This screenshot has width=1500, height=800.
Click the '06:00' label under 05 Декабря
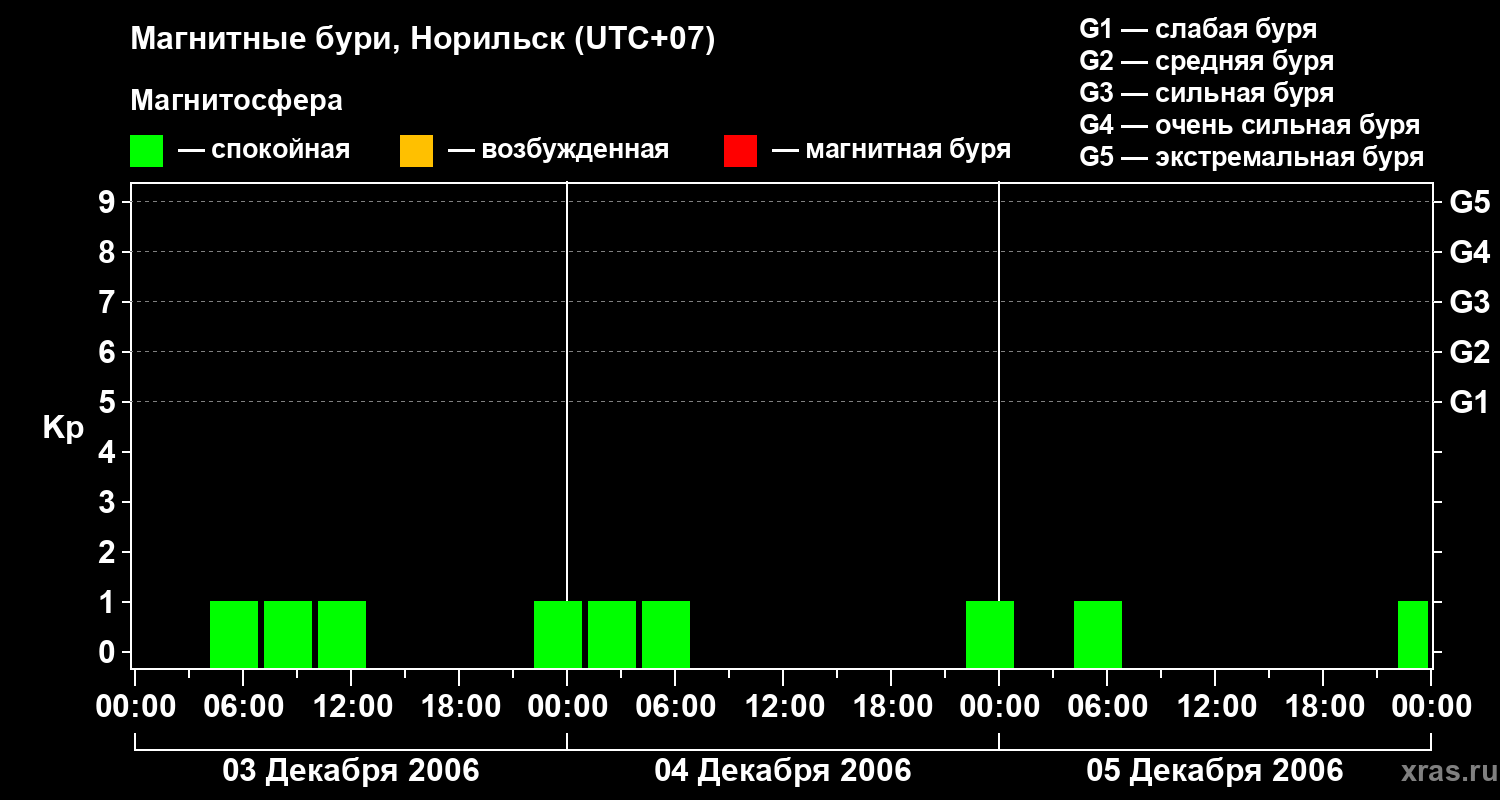pyautogui.click(x=1107, y=706)
